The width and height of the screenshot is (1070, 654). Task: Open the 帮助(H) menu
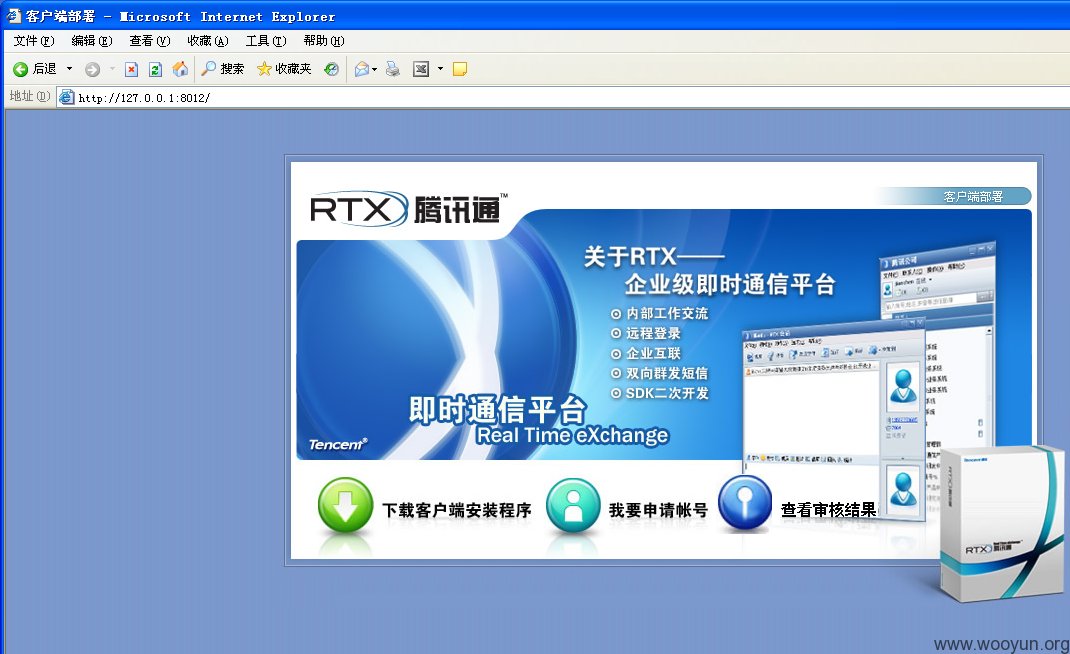tap(324, 41)
